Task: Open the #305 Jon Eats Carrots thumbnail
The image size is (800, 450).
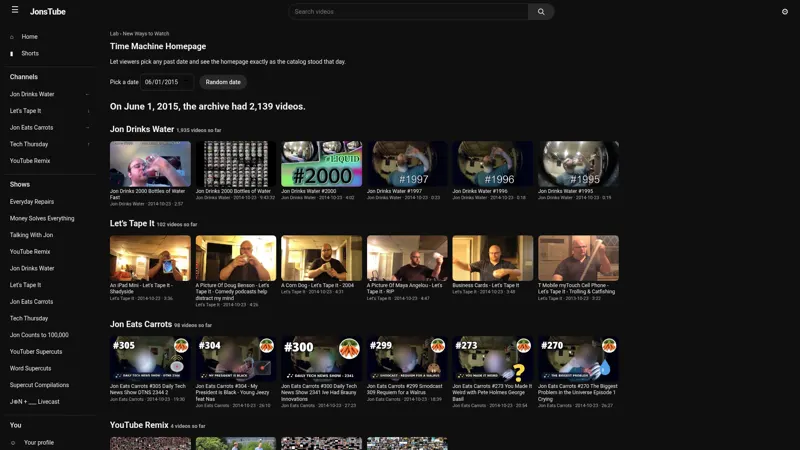Action: coord(150,359)
